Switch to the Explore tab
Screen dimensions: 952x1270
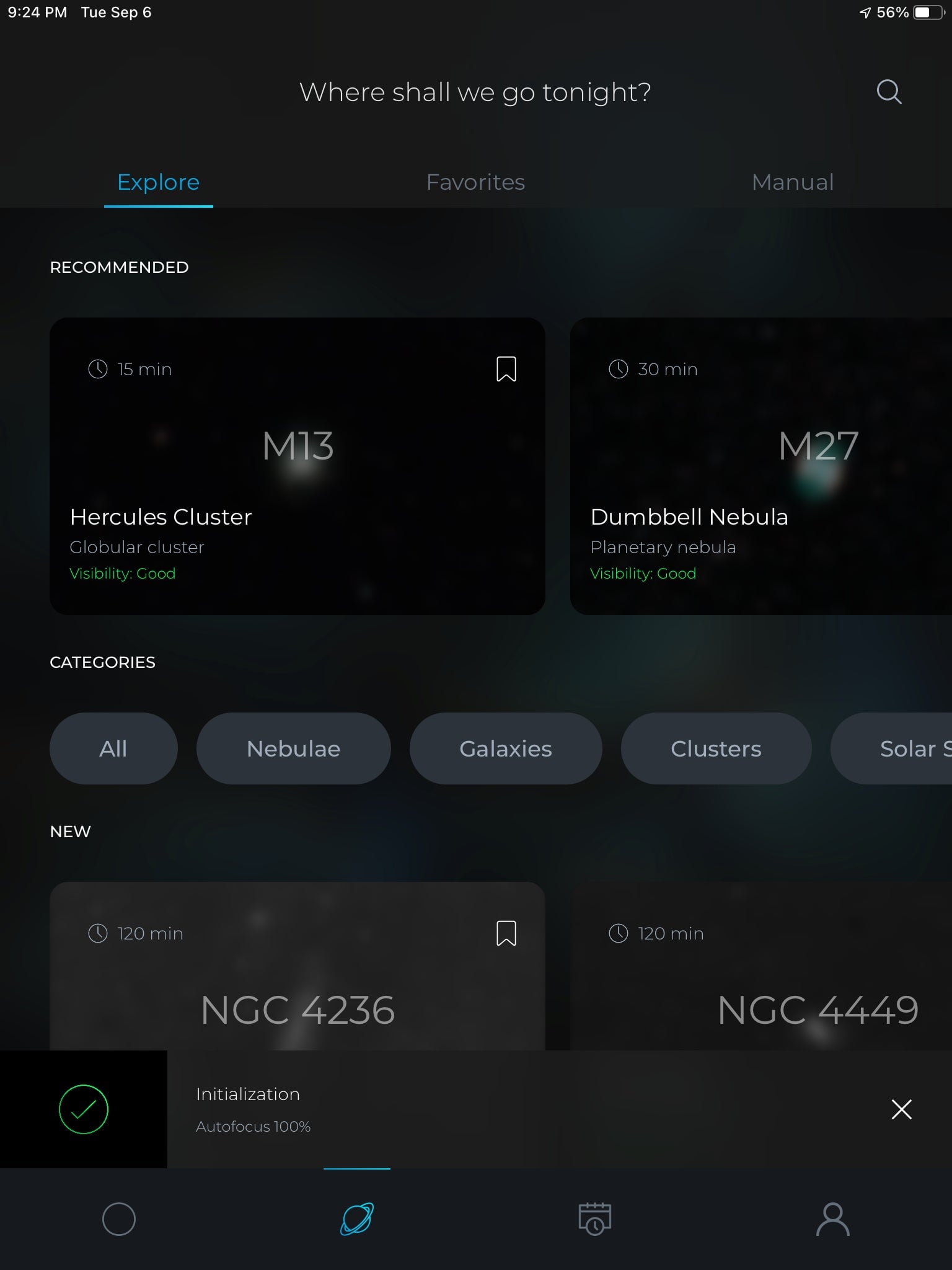coord(159,182)
